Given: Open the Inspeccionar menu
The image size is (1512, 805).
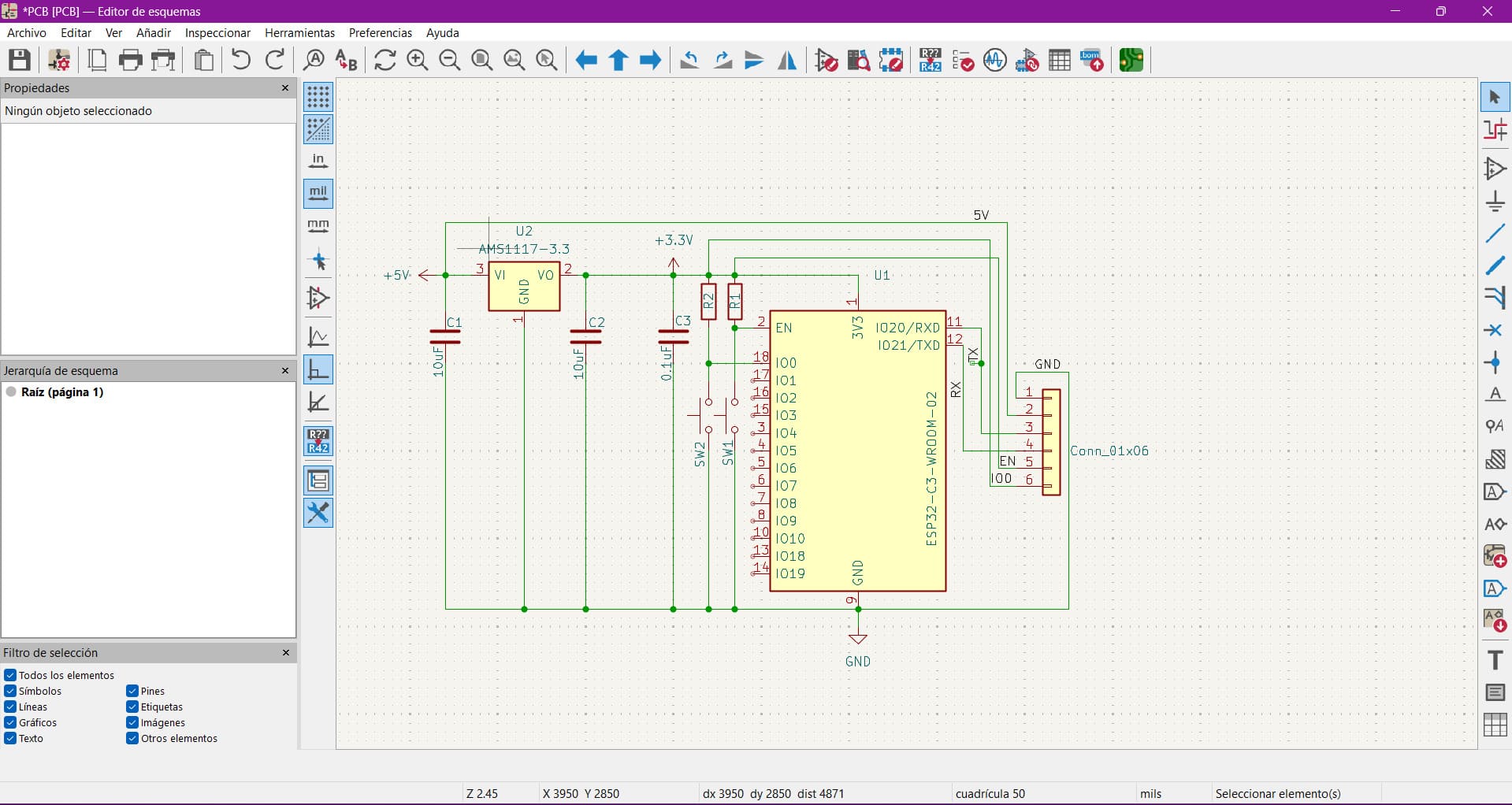Looking at the screenshot, I should coord(217,33).
